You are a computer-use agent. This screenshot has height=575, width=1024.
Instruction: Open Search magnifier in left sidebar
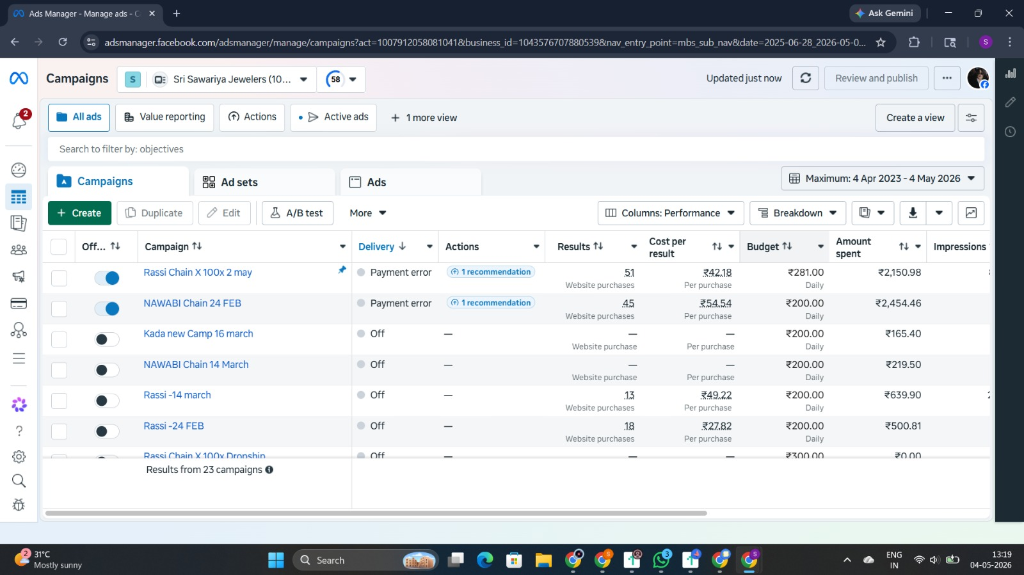tap(19, 481)
